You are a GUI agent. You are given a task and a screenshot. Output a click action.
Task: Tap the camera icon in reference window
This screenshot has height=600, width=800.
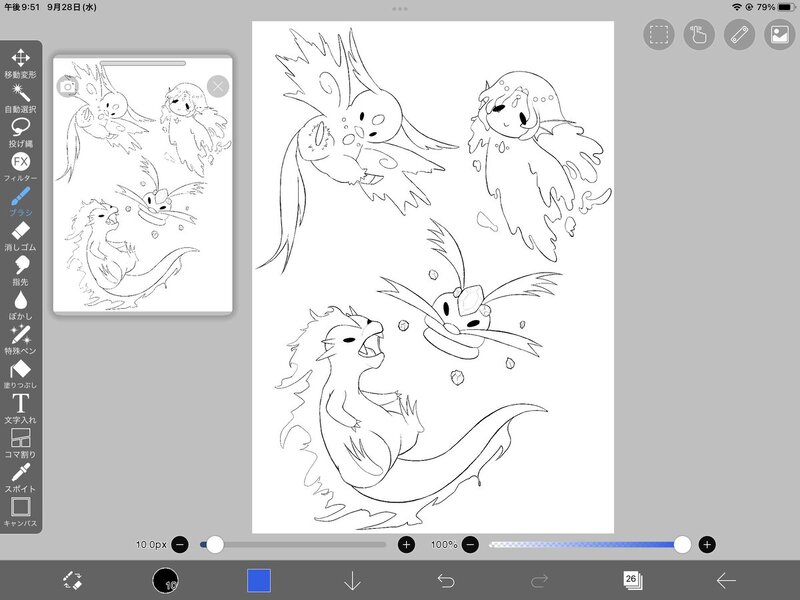(x=67, y=86)
